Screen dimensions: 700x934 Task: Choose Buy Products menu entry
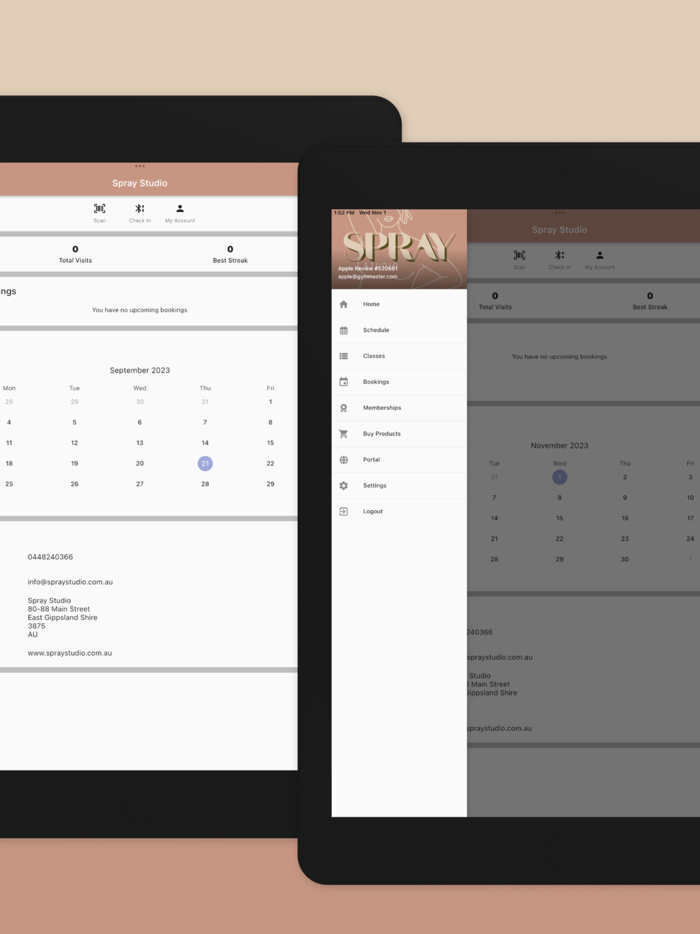tap(399, 434)
